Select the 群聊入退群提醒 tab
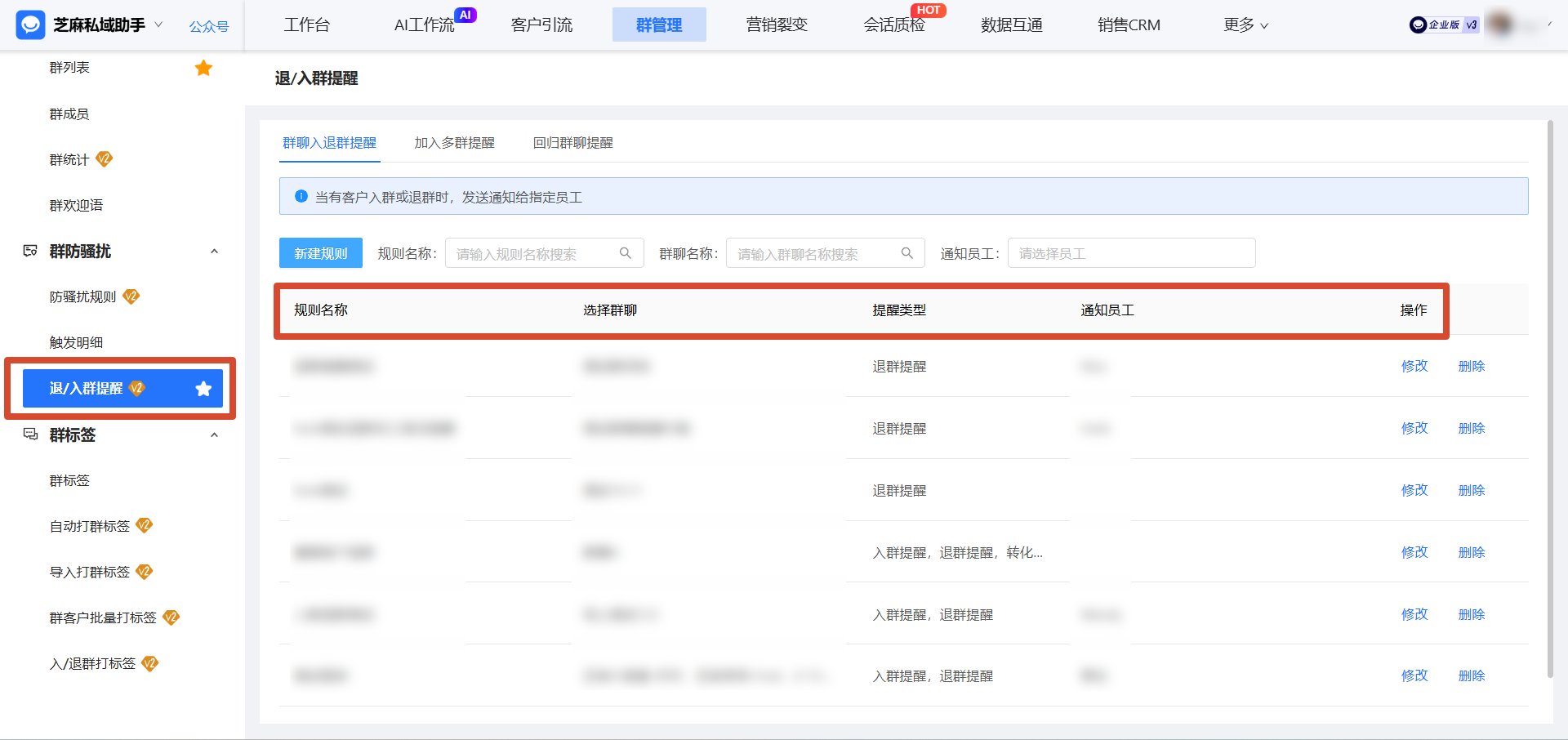The width and height of the screenshot is (1568, 740). (329, 143)
